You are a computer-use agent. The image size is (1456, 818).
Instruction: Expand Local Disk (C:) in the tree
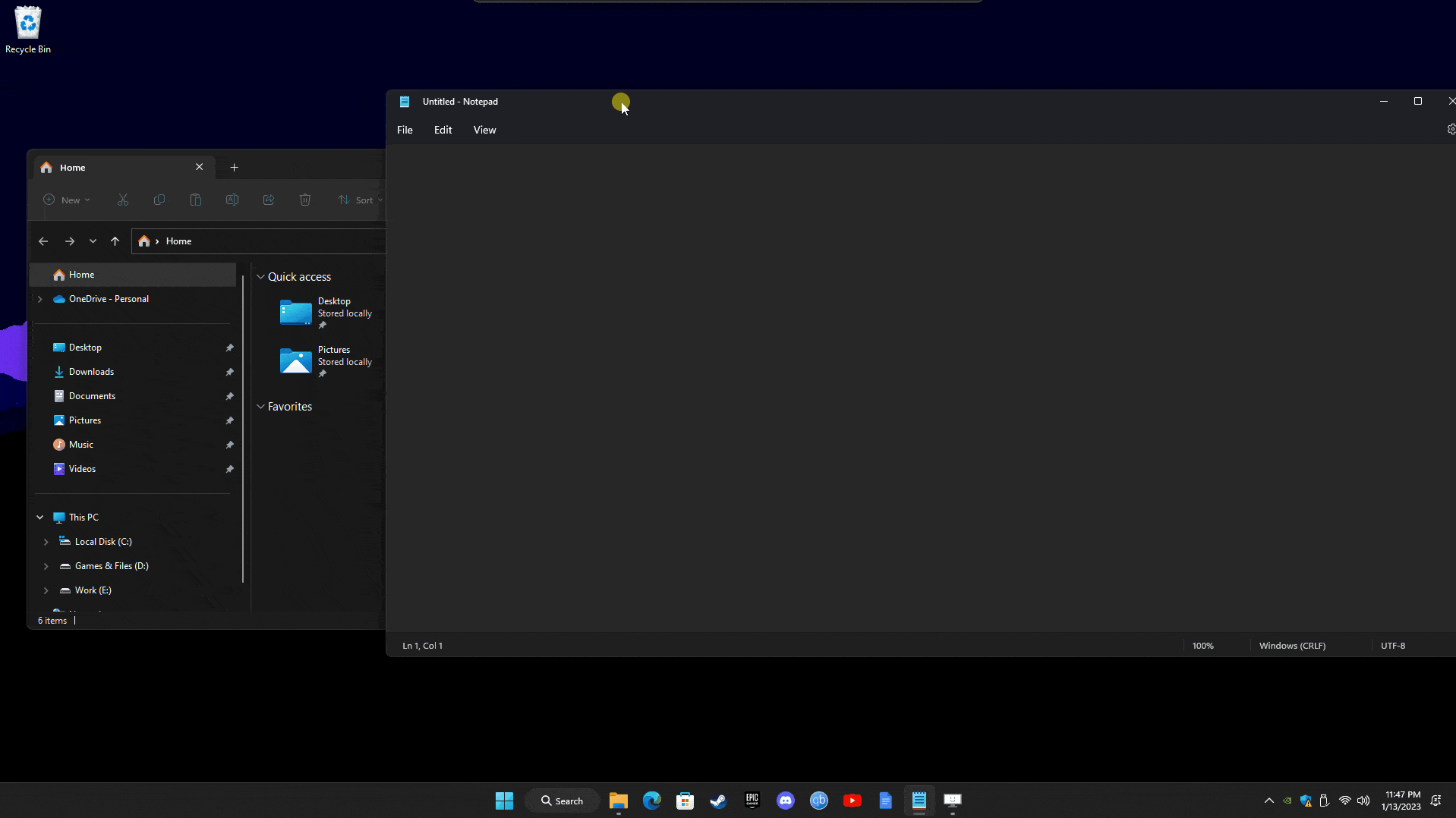click(48, 541)
